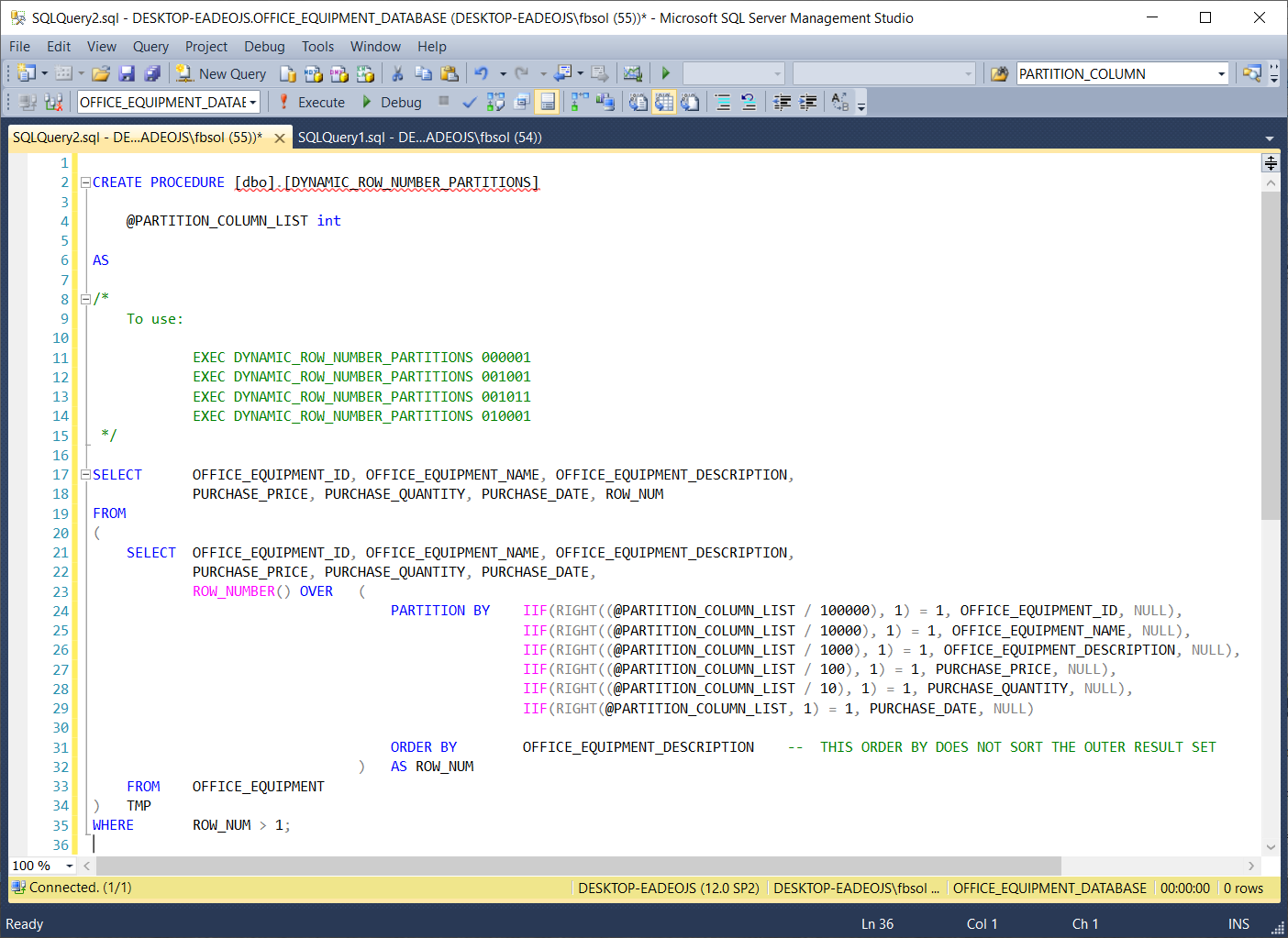
Task: Expand the PARTITION_COLUMN find combo box
Action: (x=1221, y=74)
